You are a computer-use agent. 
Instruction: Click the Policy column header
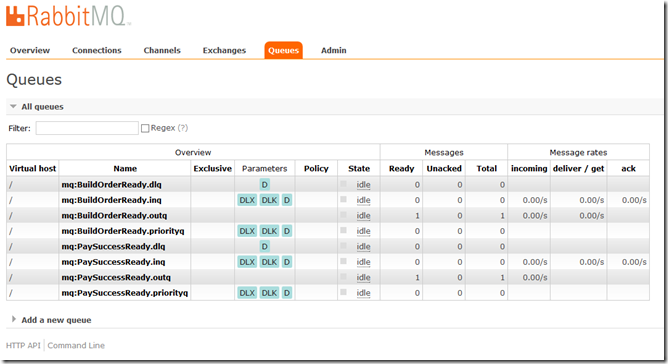click(316, 168)
